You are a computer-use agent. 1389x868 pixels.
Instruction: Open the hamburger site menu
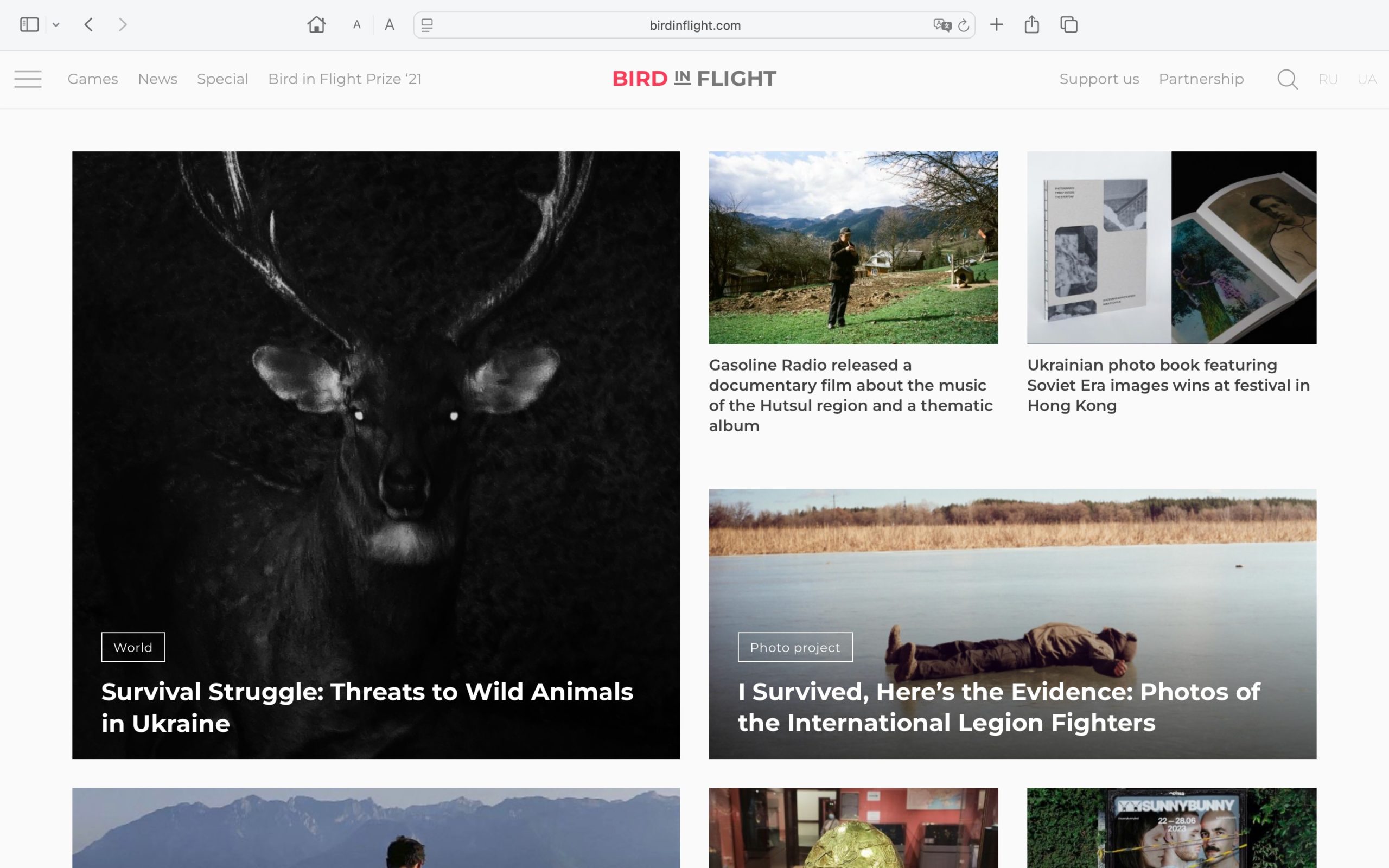click(x=28, y=79)
